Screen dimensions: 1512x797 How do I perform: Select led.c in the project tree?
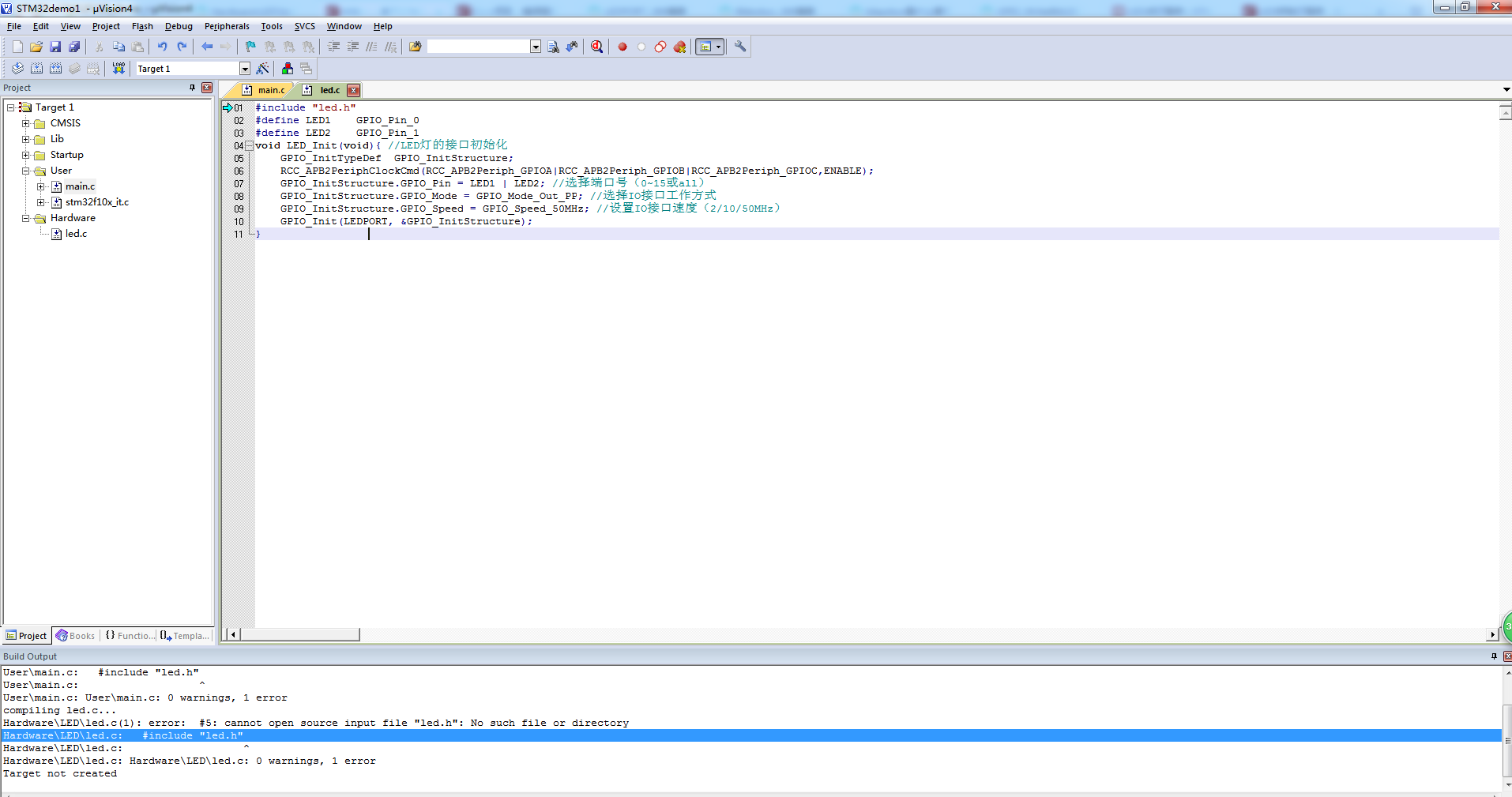(x=76, y=234)
